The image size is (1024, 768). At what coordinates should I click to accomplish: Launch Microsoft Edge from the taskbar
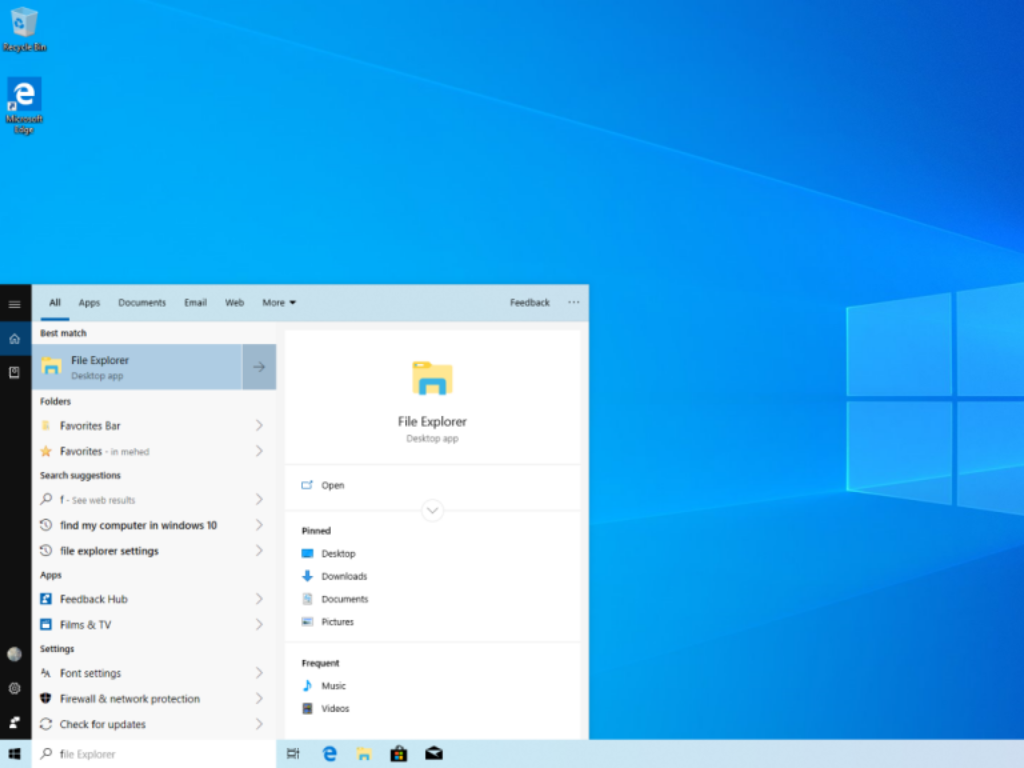(x=330, y=754)
